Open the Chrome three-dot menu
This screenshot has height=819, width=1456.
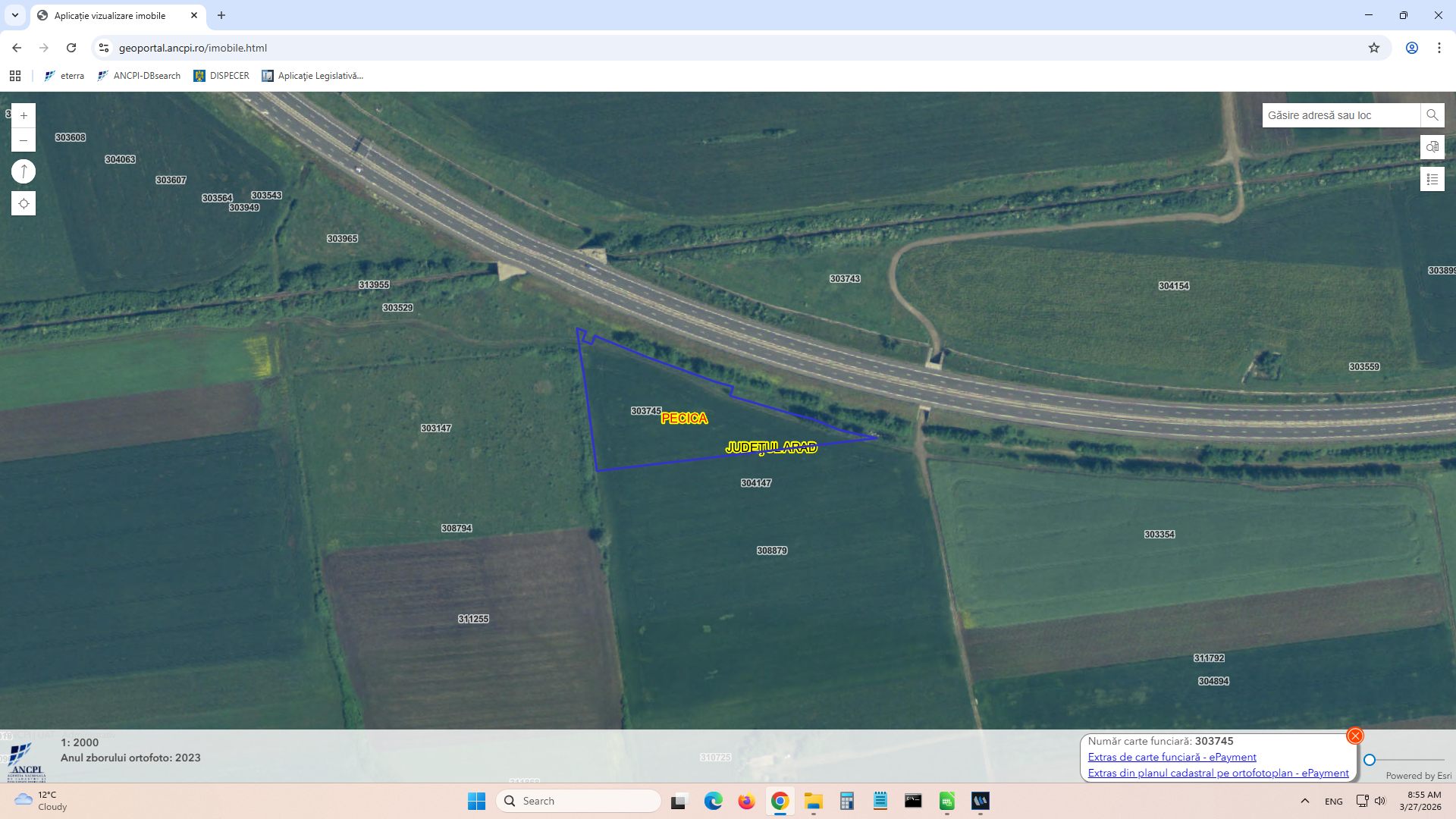tap(1439, 48)
